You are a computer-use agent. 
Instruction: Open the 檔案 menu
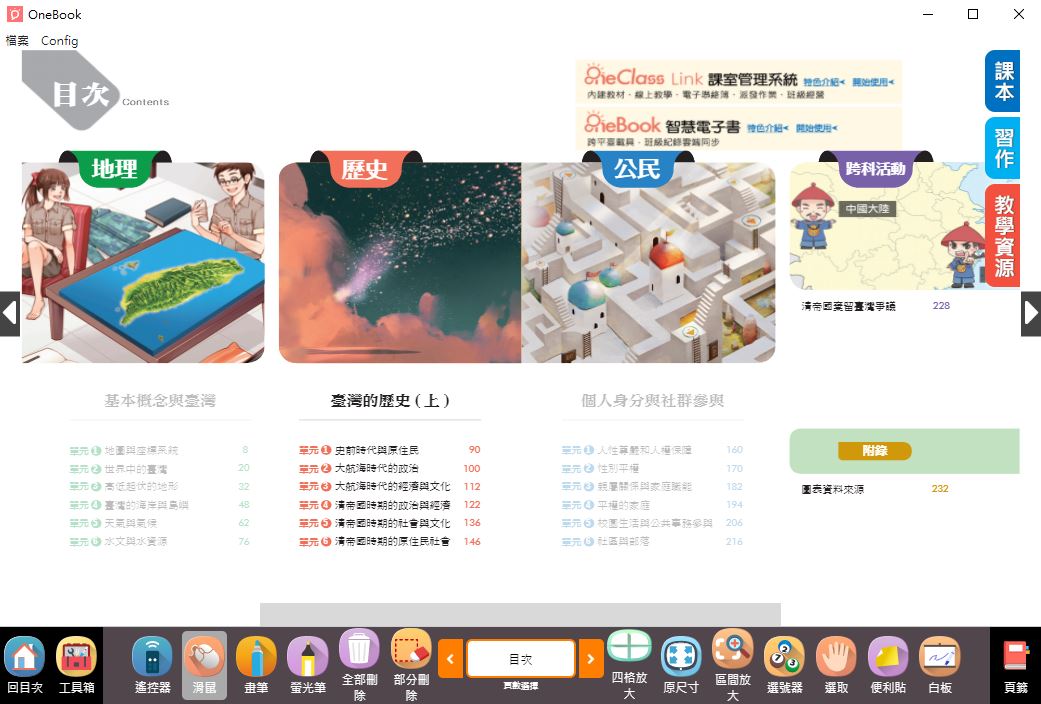tap(17, 41)
